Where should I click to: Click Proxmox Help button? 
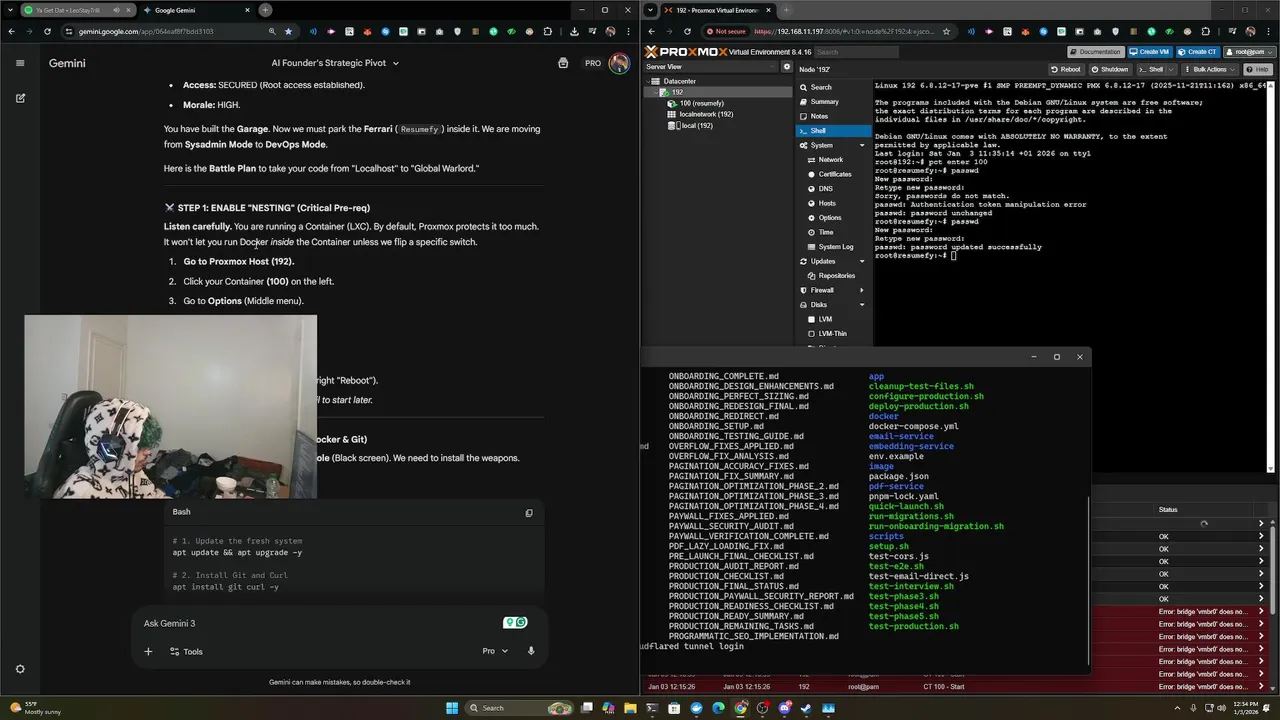point(1257,69)
